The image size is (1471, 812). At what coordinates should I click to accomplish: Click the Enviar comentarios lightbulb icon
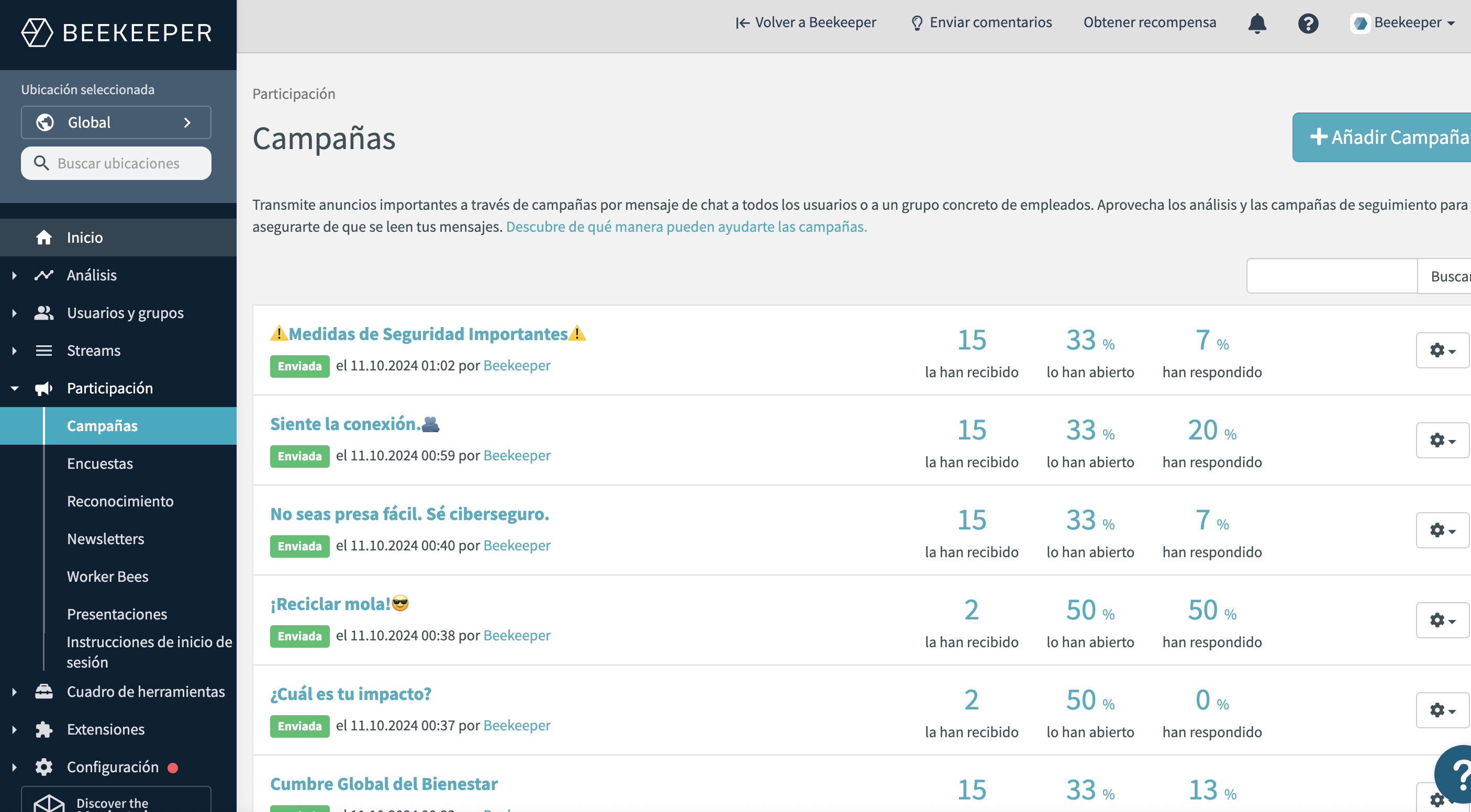click(917, 23)
